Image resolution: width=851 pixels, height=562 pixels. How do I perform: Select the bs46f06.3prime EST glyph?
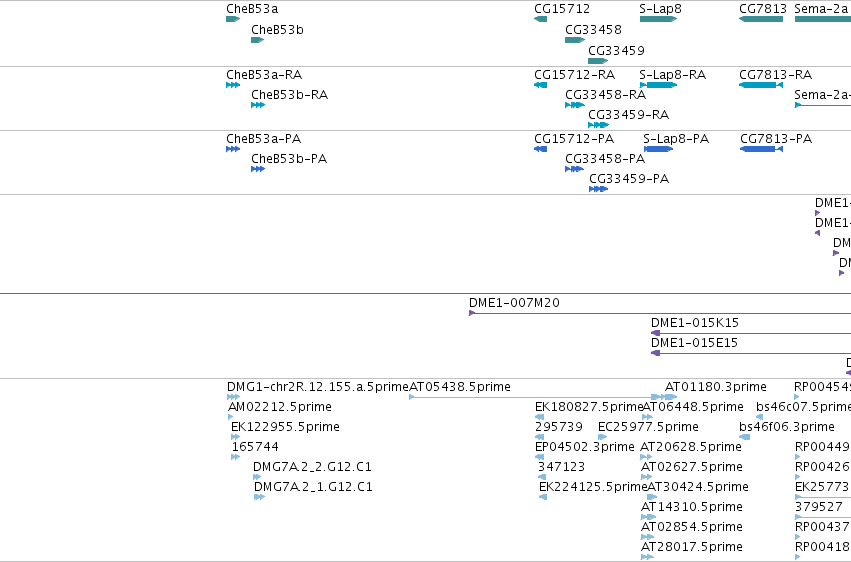click(745, 437)
